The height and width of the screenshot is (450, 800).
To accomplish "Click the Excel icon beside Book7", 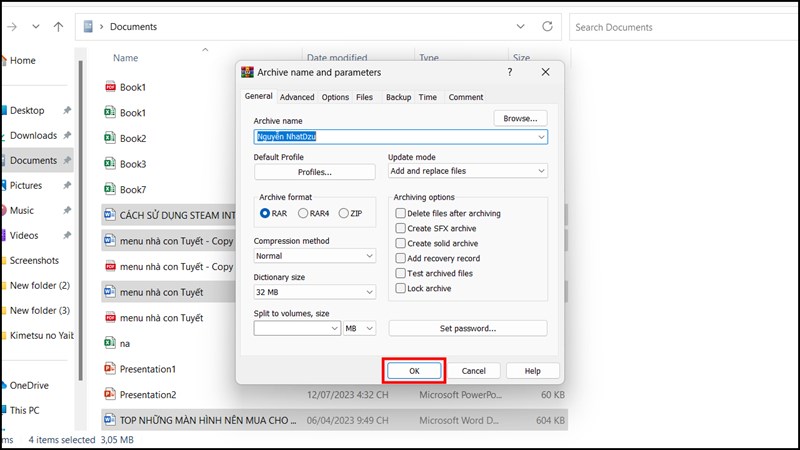I will pyautogui.click(x=110, y=189).
